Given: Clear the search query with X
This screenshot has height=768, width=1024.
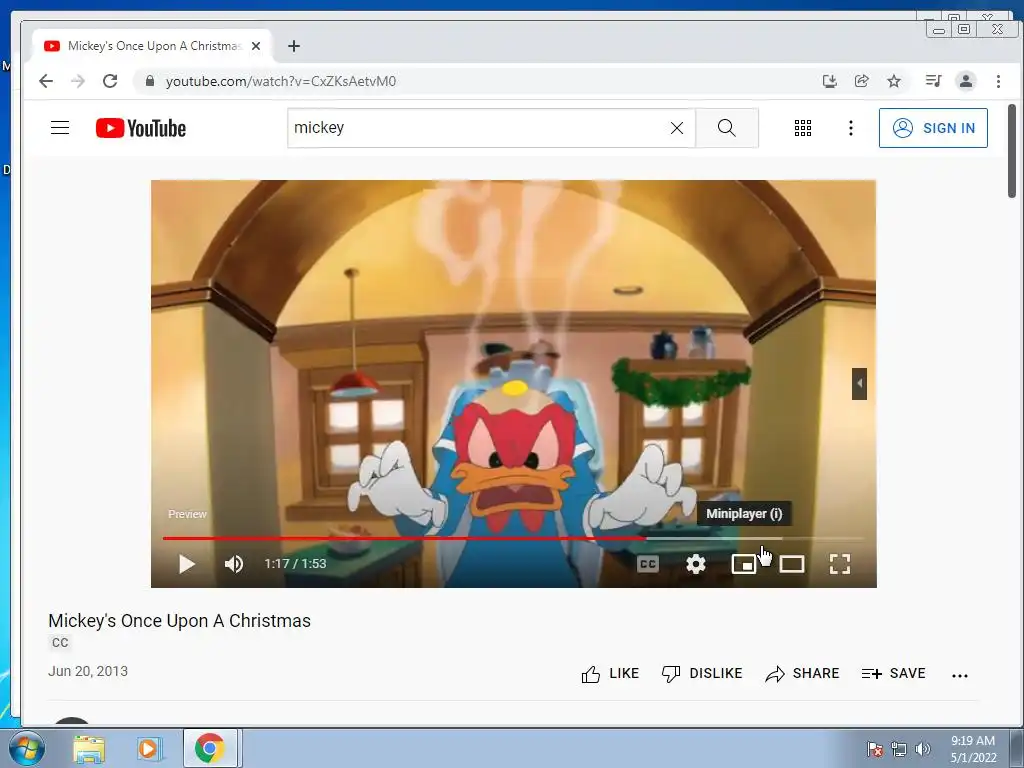Looking at the screenshot, I should tap(677, 128).
